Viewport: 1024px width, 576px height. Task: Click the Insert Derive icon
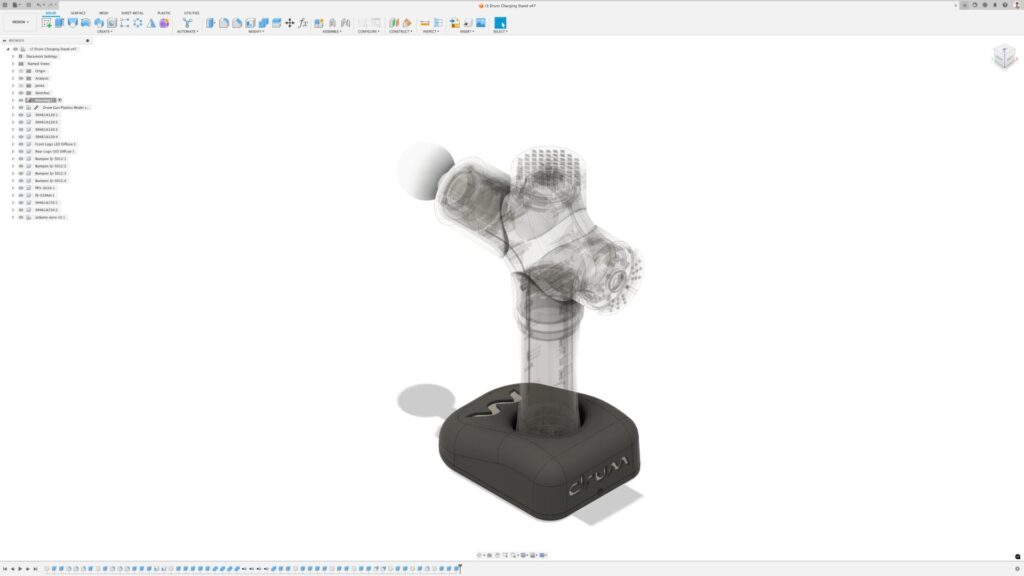(455, 23)
